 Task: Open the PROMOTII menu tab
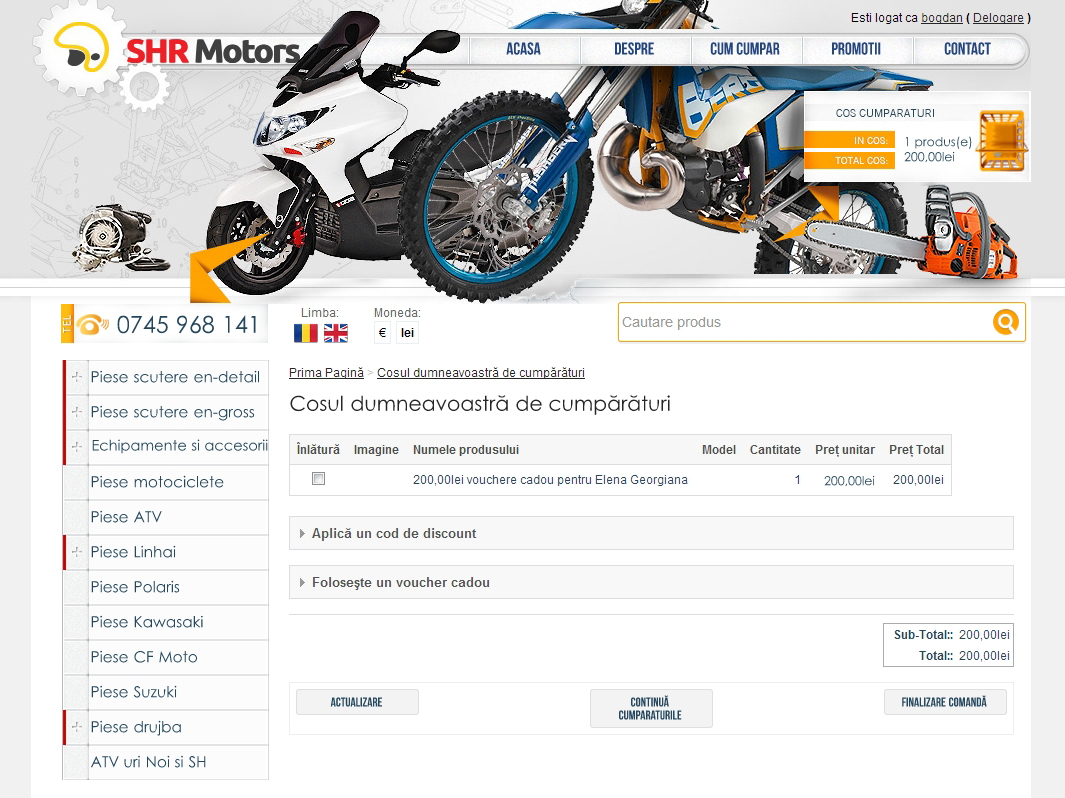click(x=856, y=49)
